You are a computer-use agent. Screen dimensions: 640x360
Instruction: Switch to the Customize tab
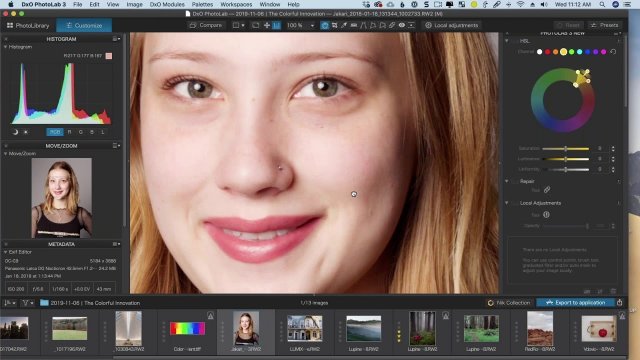pos(84,25)
